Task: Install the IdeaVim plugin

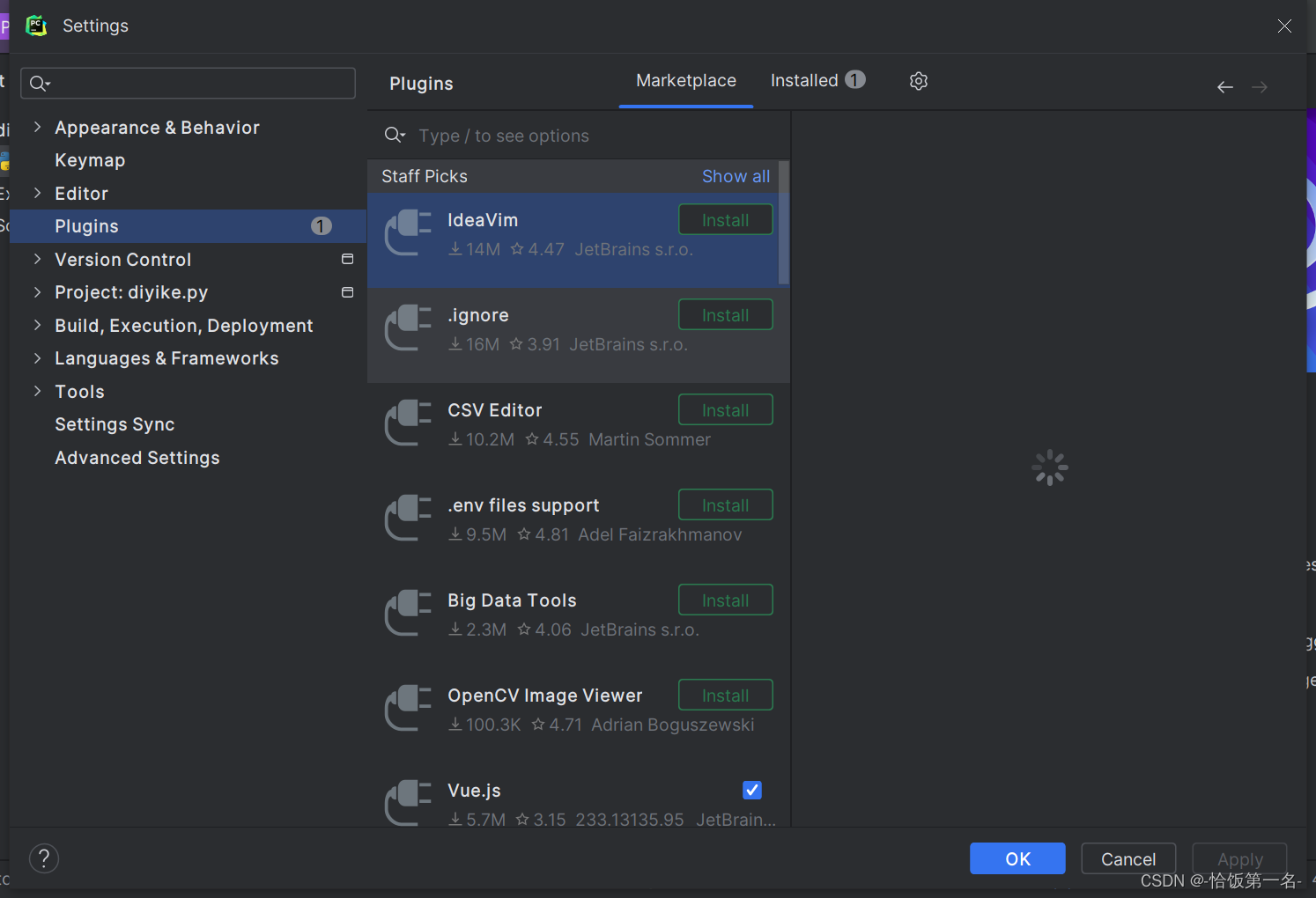Action: click(x=726, y=220)
